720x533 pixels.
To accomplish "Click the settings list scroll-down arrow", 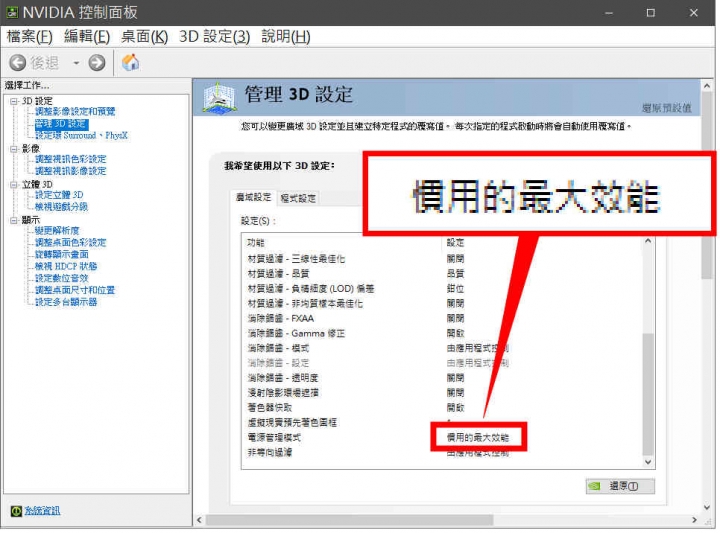I will pos(648,462).
